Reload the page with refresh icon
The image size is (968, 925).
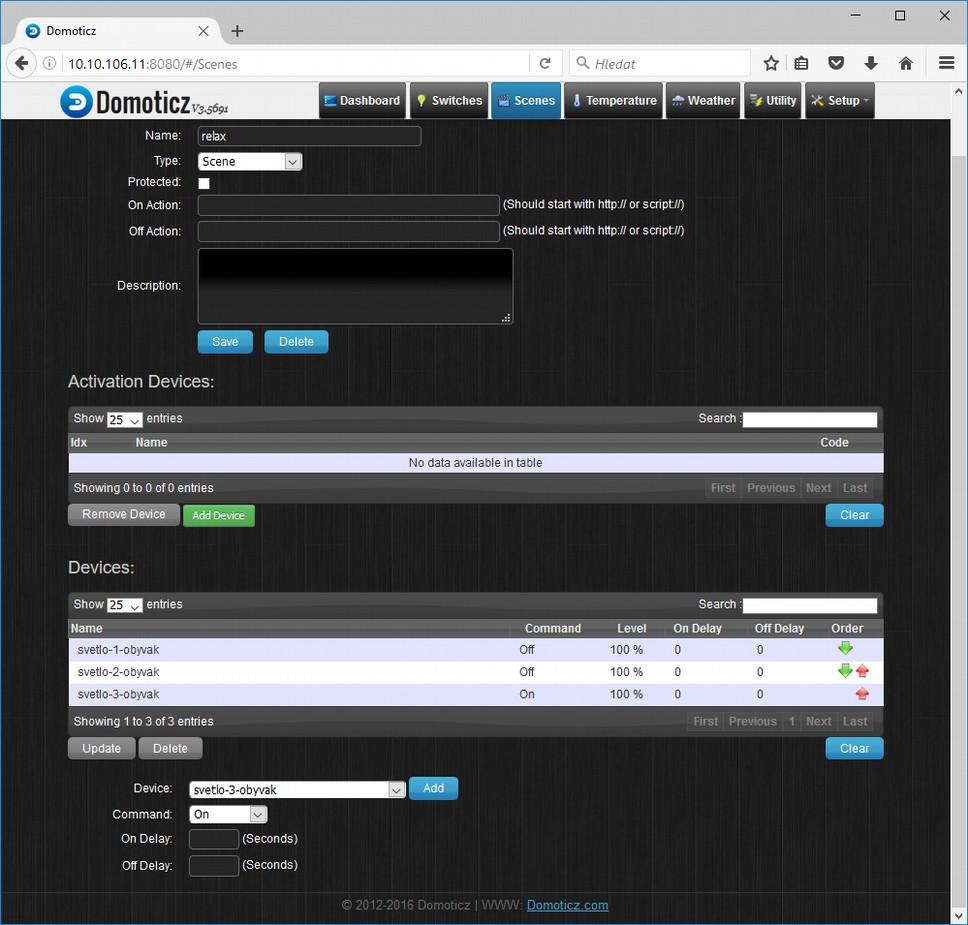click(545, 63)
